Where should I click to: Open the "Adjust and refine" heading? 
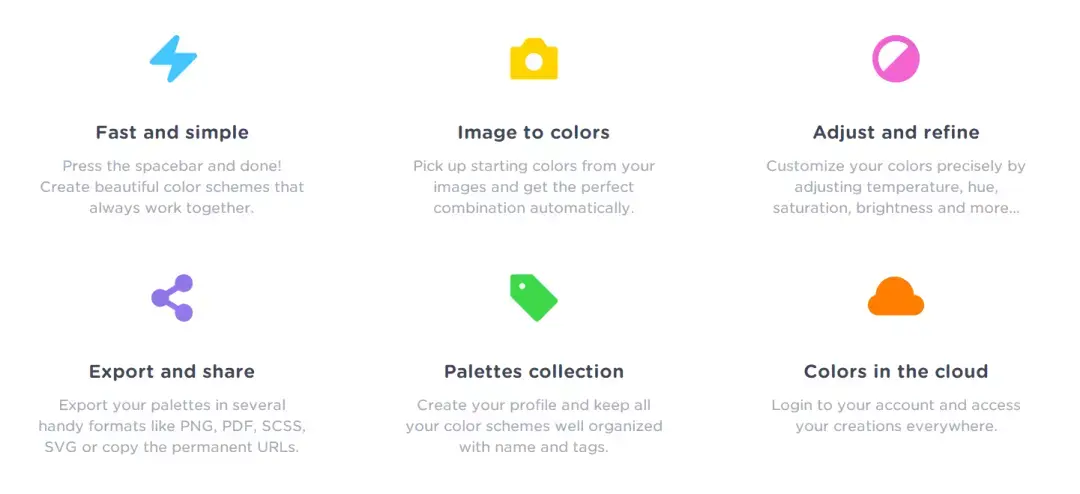(896, 132)
